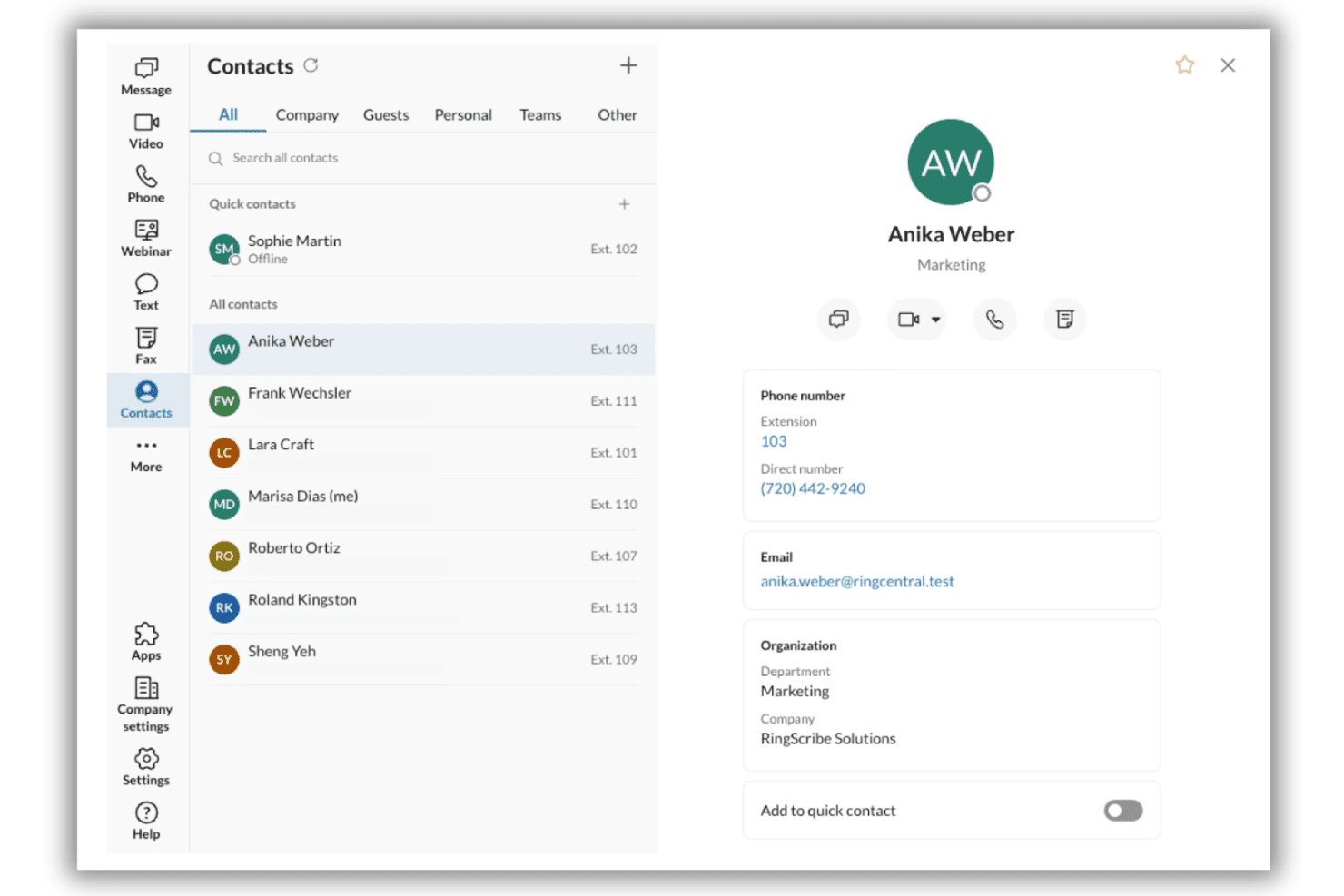Call Anika Weber using the phone icon
This screenshot has width=1344, height=896.
(994, 320)
